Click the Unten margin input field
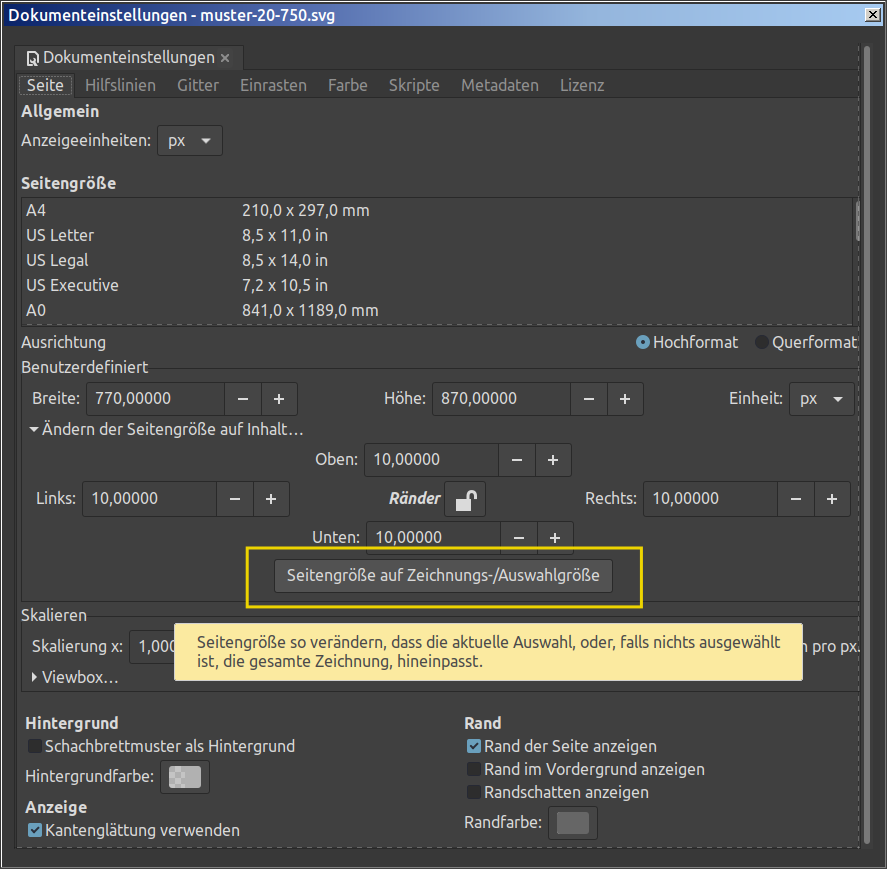The height and width of the screenshot is (869, 887). (434, 537)
